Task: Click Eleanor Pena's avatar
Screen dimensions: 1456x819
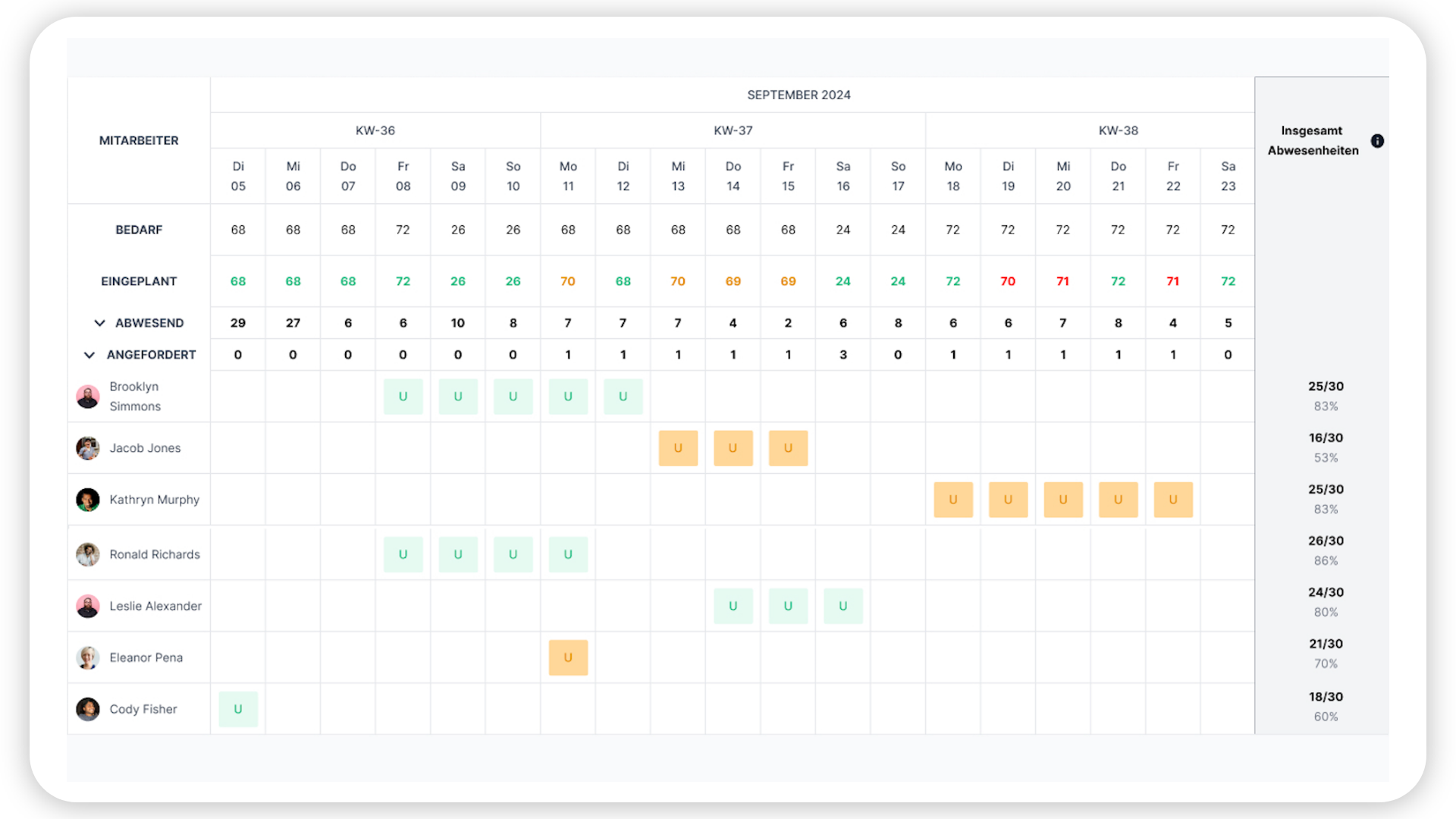Action: [88, 657]
